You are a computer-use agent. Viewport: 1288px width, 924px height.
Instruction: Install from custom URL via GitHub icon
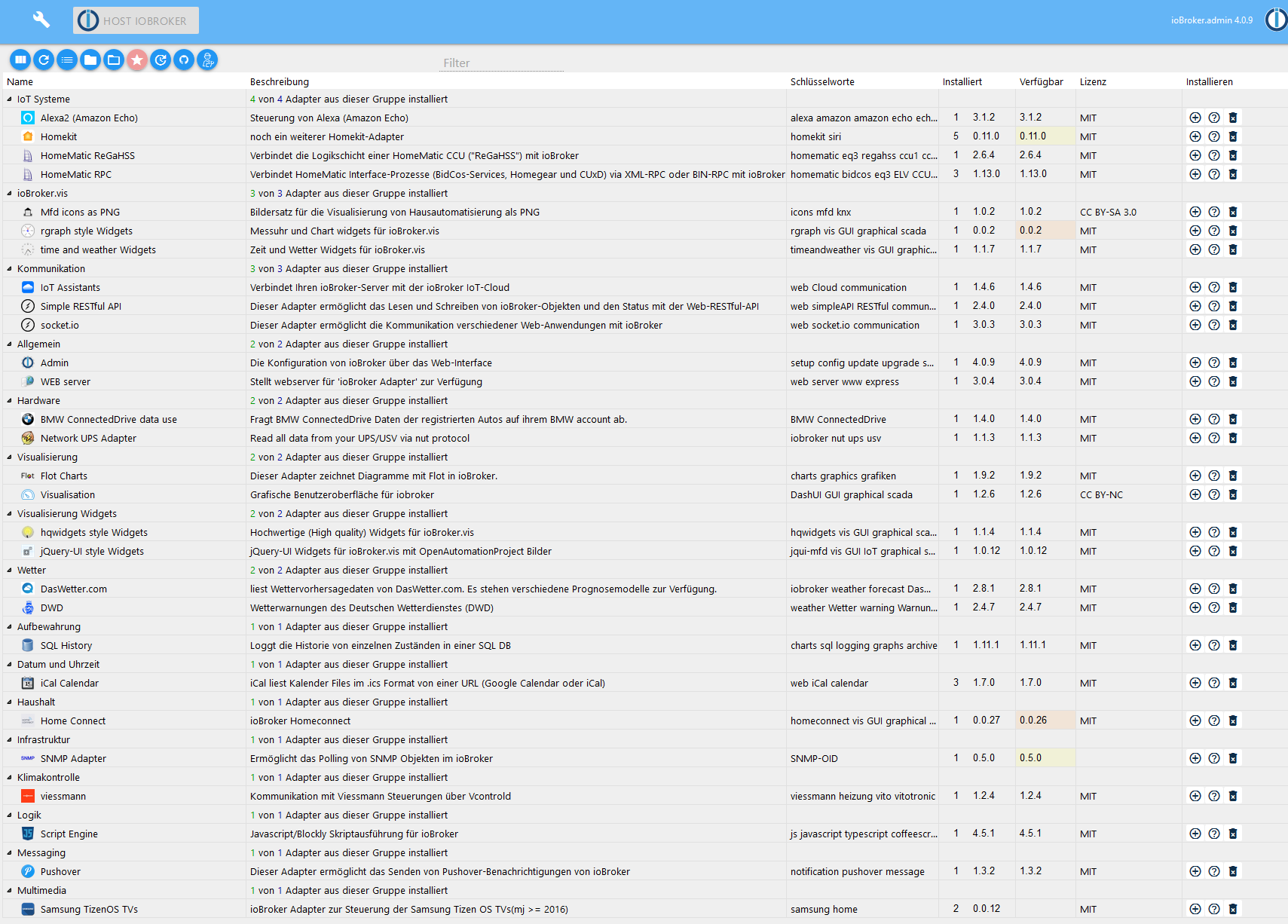pos(184,60)
